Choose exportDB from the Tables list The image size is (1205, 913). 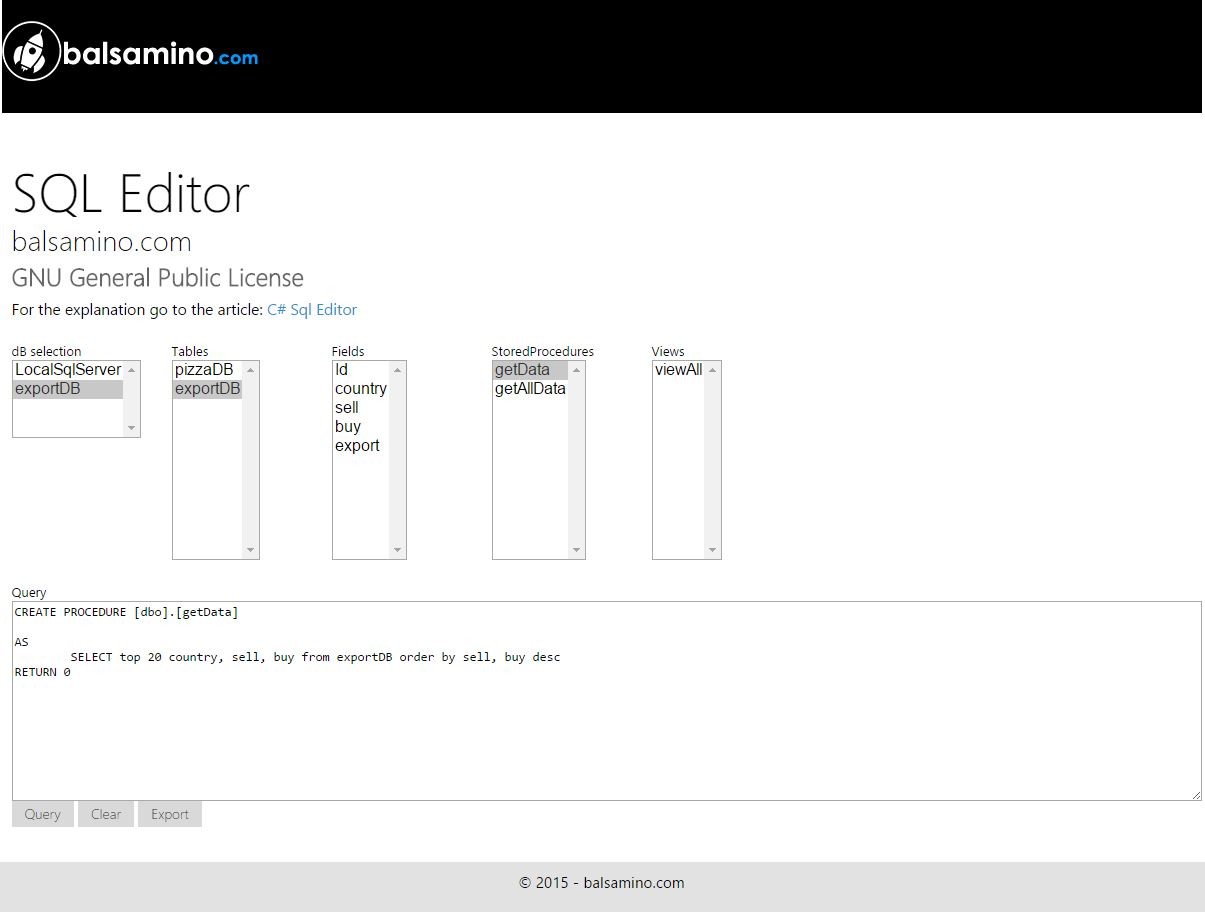pyautogui.click(x=207, y=389)
